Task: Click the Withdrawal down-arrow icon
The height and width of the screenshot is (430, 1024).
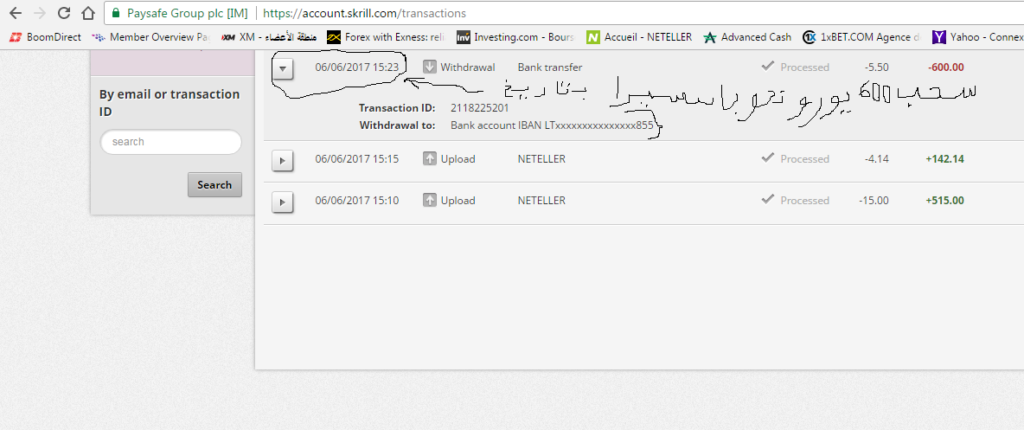Action: point(430,67)
